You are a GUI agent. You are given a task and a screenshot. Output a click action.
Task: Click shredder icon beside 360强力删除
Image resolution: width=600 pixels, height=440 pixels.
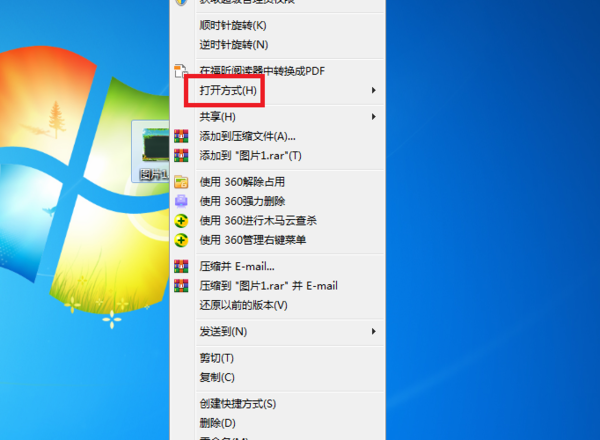(181, 201)
